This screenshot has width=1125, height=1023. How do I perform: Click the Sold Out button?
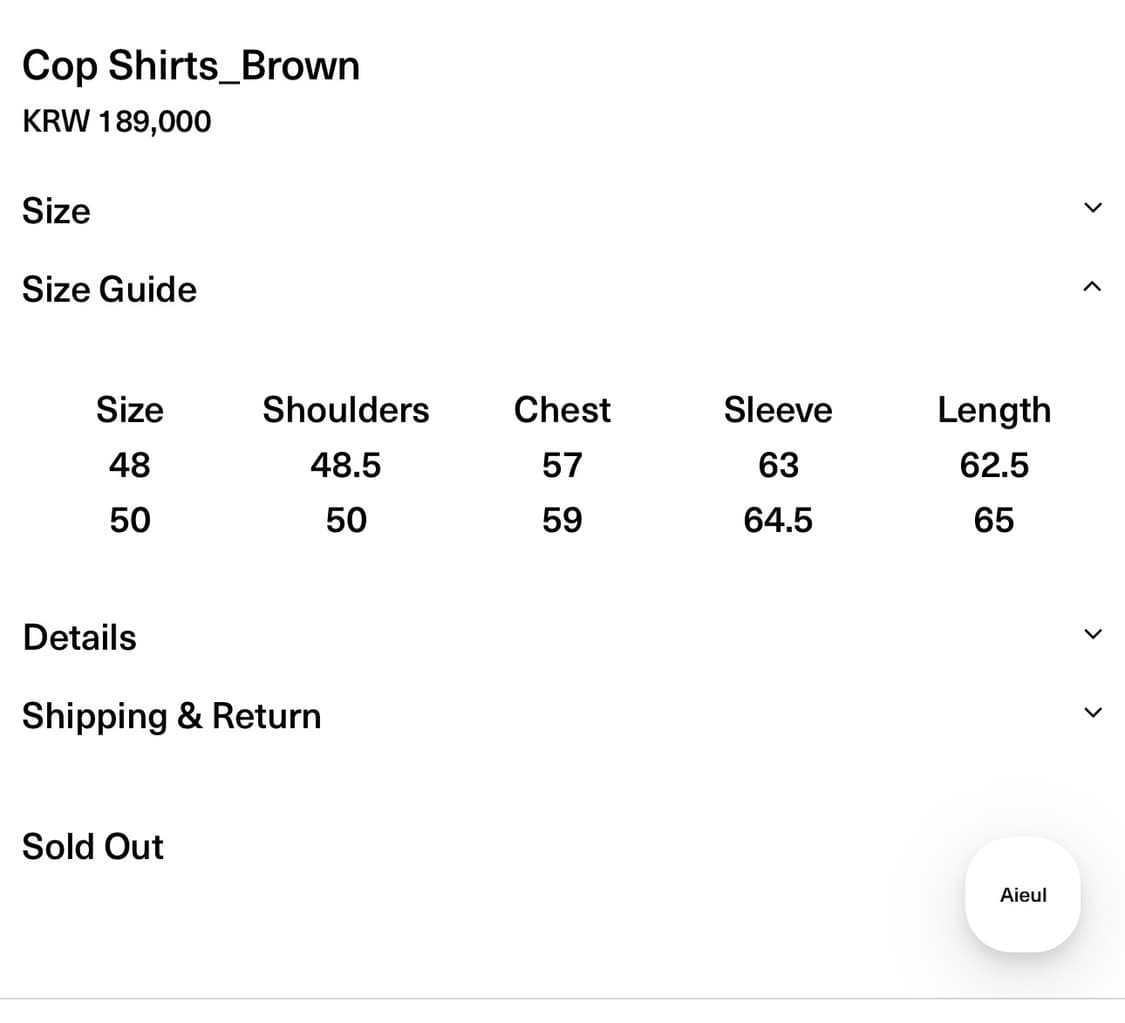[x=93, y=846]
